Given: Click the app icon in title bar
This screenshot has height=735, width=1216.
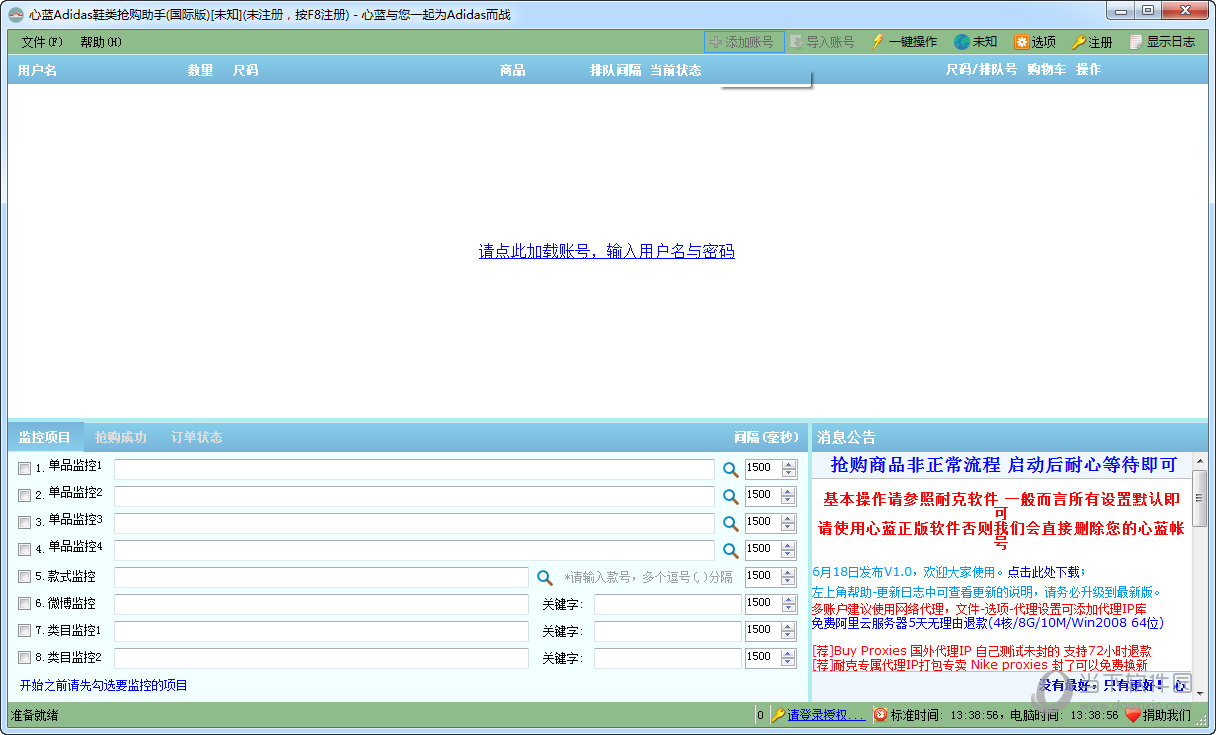Looking at the screenshot, I should (x=16, y=14).
